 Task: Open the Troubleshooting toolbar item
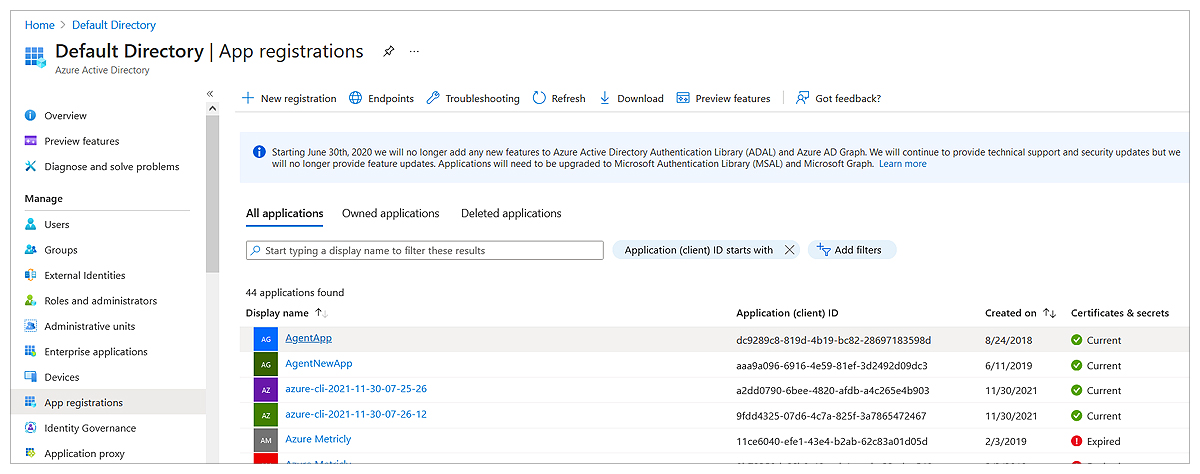tap(473, 98)
